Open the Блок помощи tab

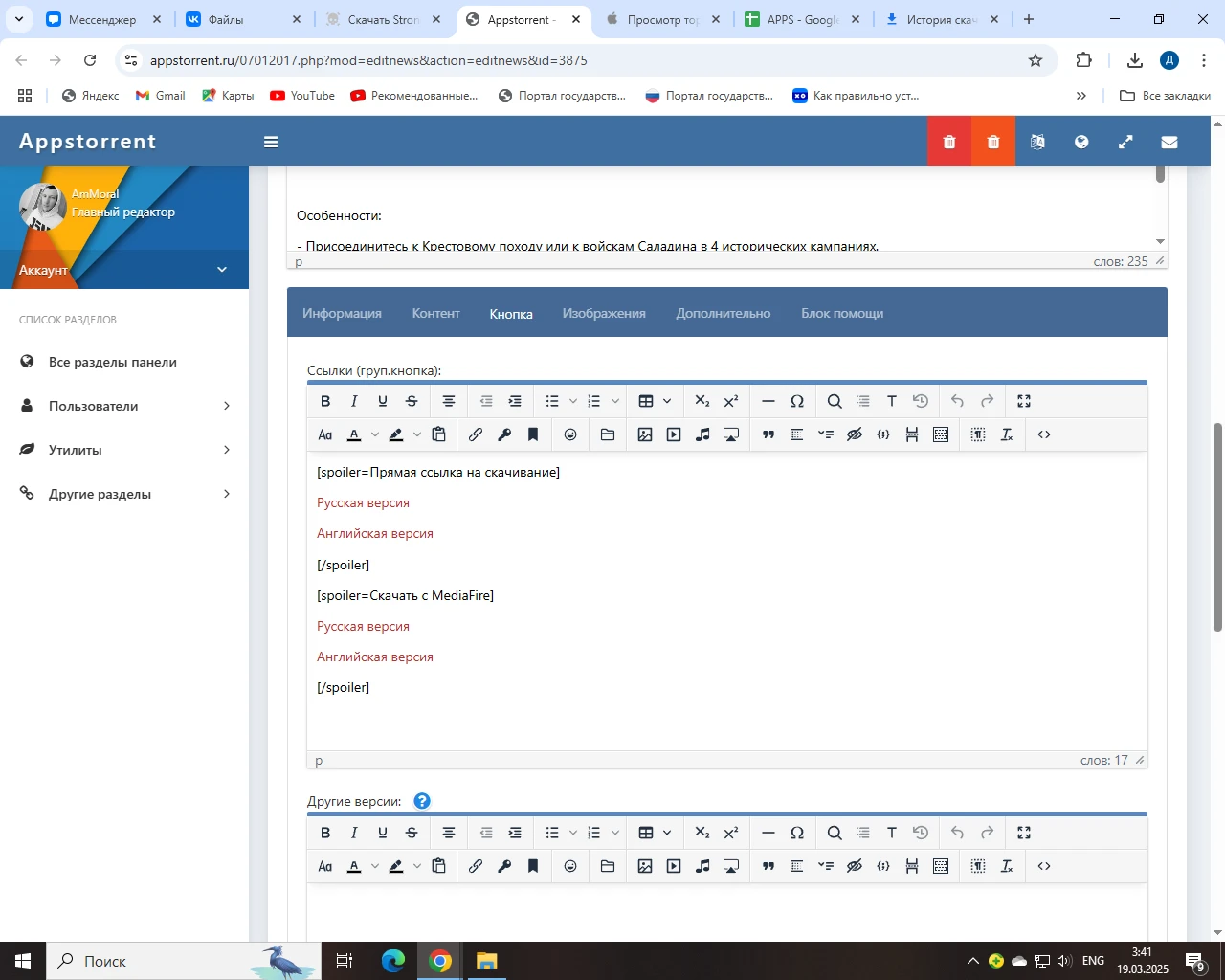coord(842,313)
